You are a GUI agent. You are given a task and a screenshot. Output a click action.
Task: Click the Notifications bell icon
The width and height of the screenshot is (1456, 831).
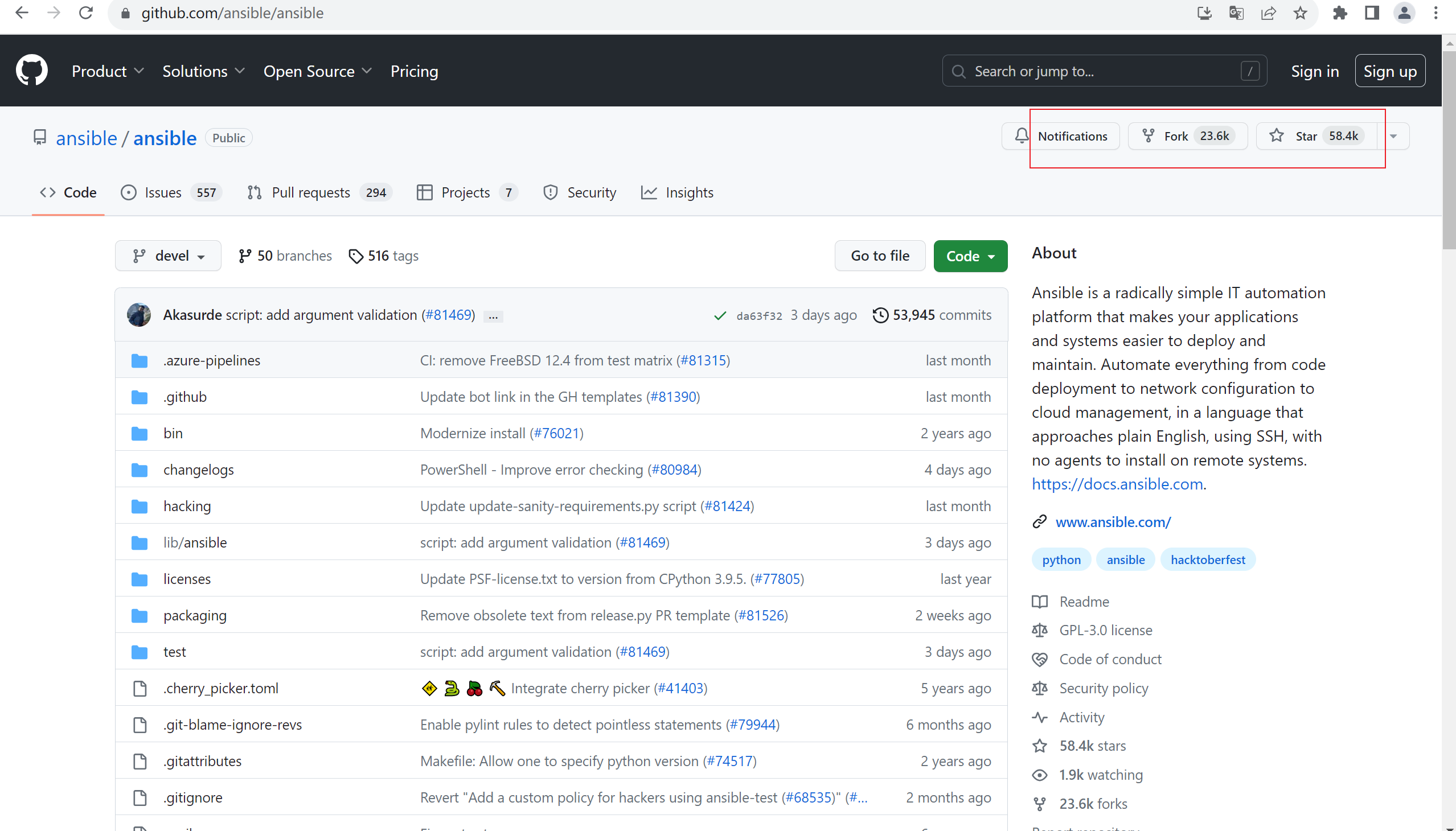pos(1022,136)
